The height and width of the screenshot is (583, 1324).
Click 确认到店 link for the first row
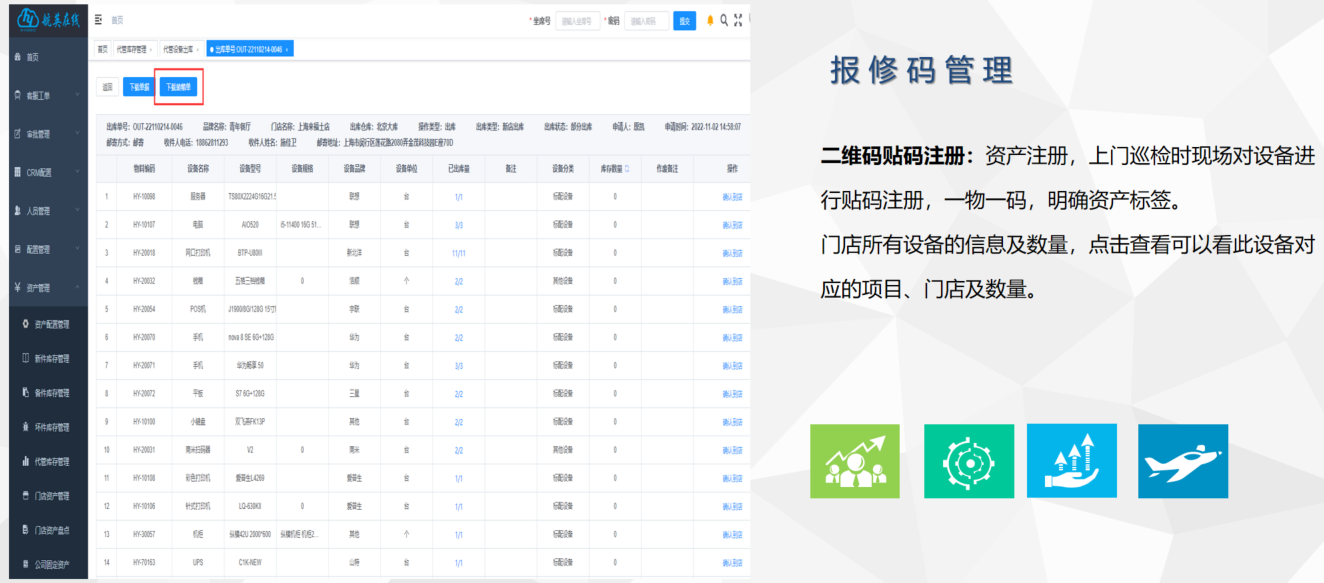point(732,197)
